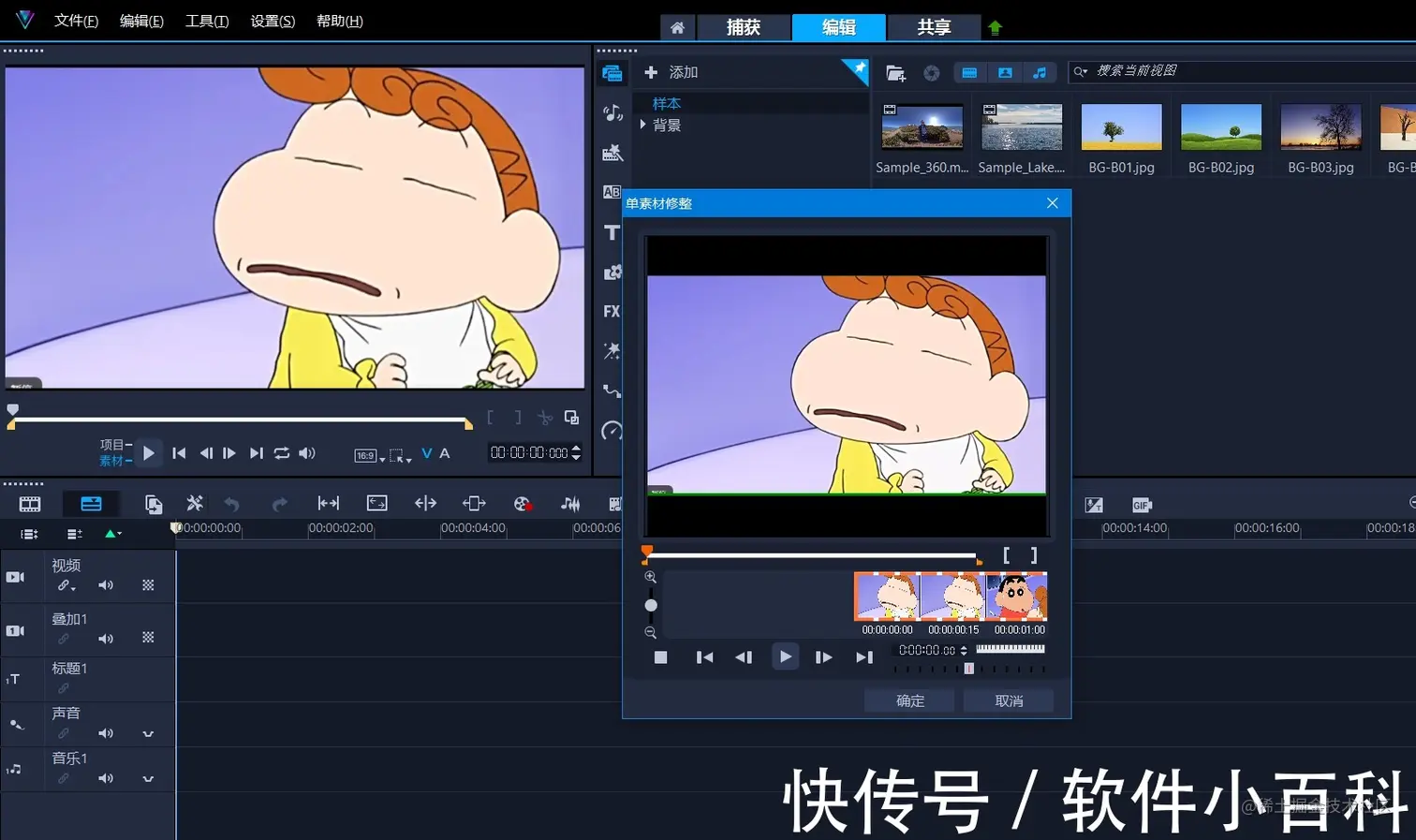Image resolution: width=1416 pixels, height=840 pixels.
Task: Toggle ripple editing link on 视频 track
Action: click(65, 586)
